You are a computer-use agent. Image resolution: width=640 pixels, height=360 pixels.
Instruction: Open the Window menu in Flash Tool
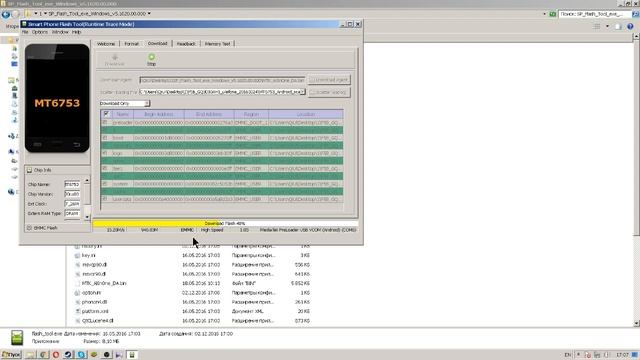pyautogui.click(x=60, y=32)
